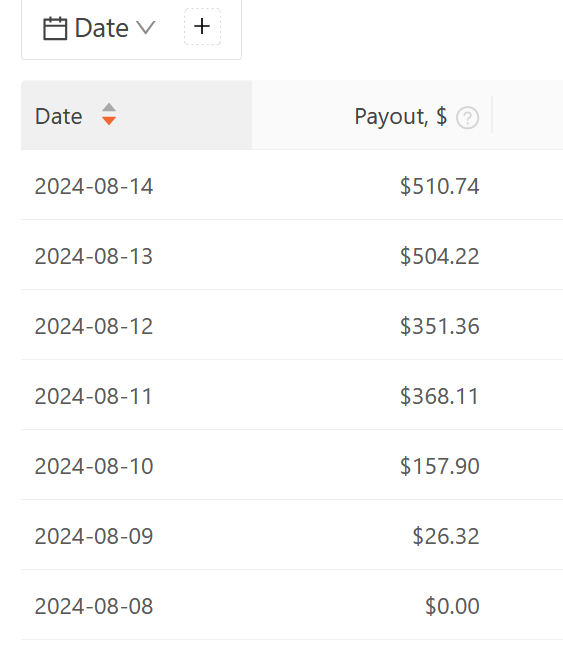563x658 pixels.
Task: Select the 2024-08-12 date cell
Action: [94, 326]
